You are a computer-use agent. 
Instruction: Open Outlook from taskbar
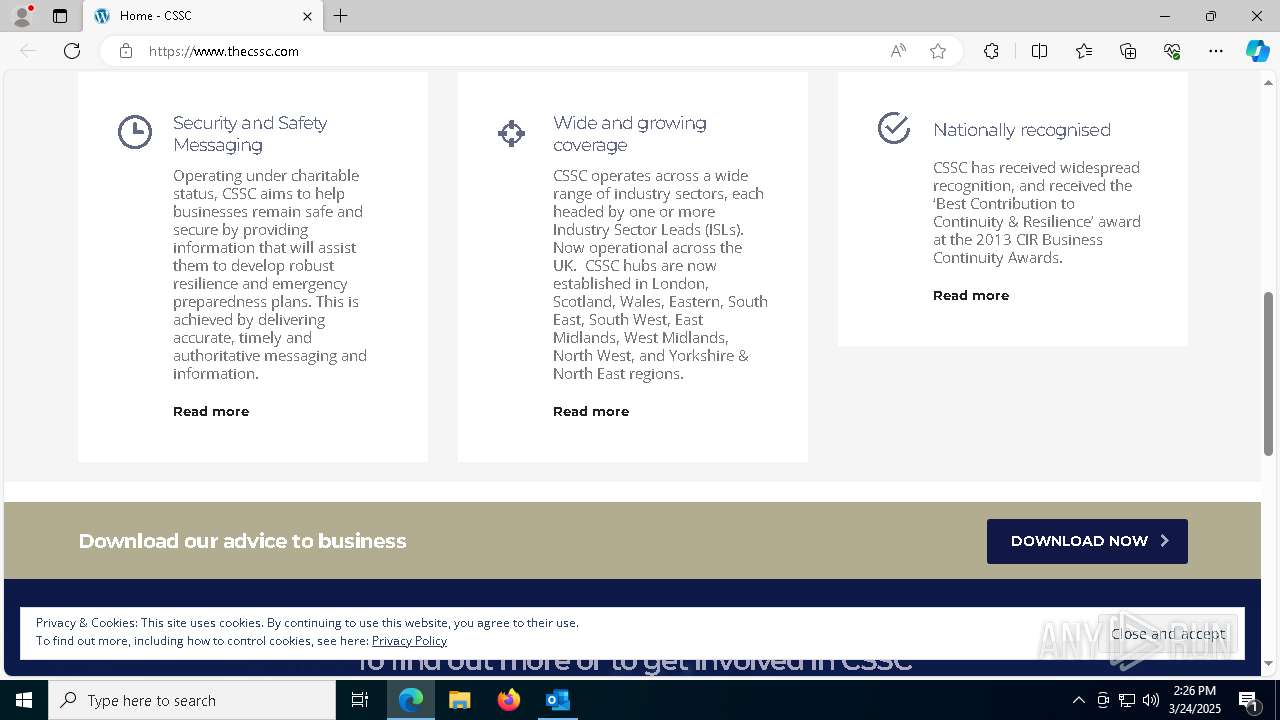(557, 700)
